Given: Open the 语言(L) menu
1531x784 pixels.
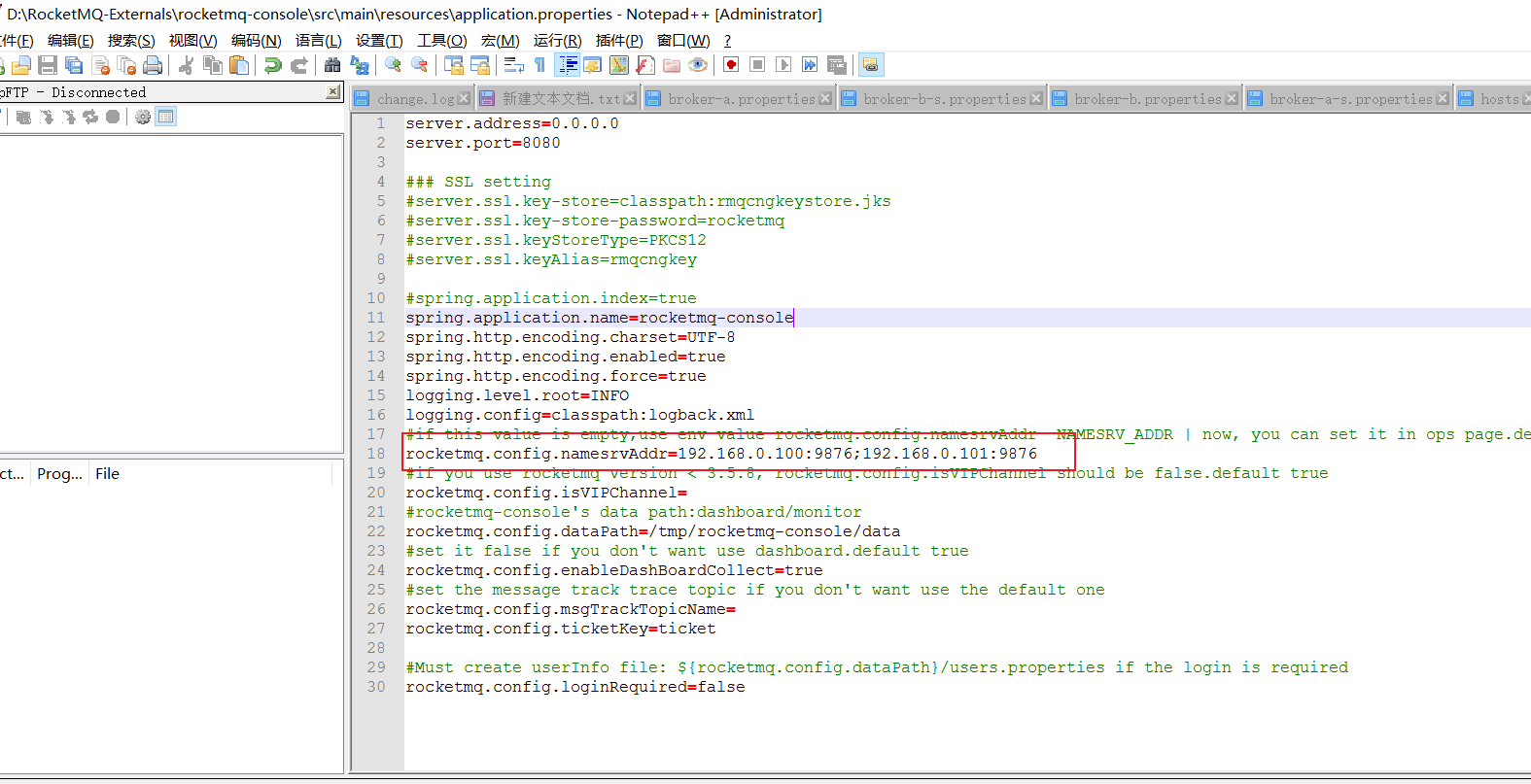Looking at the screenshot, I should [319, 40].
